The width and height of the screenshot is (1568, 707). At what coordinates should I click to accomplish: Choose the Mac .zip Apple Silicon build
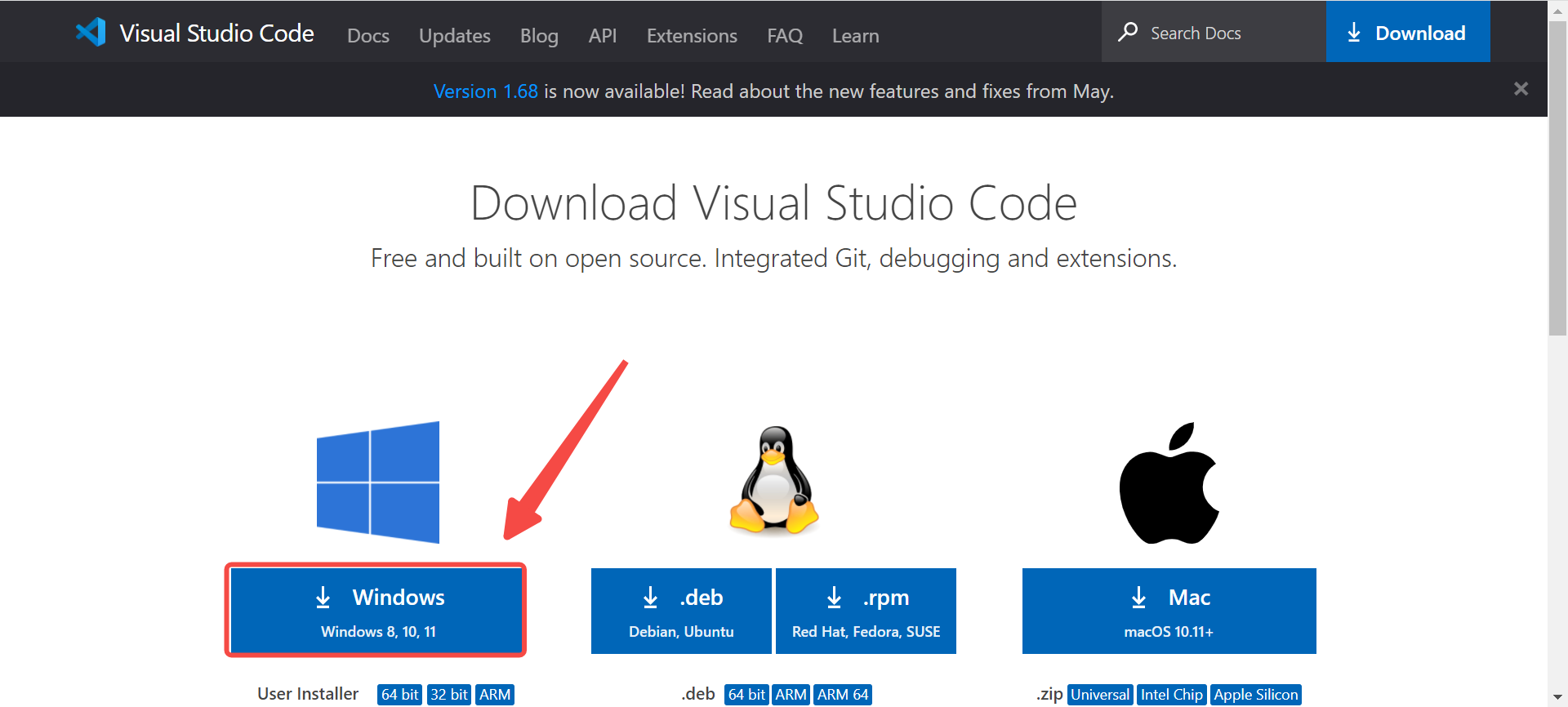[1256, 695]
